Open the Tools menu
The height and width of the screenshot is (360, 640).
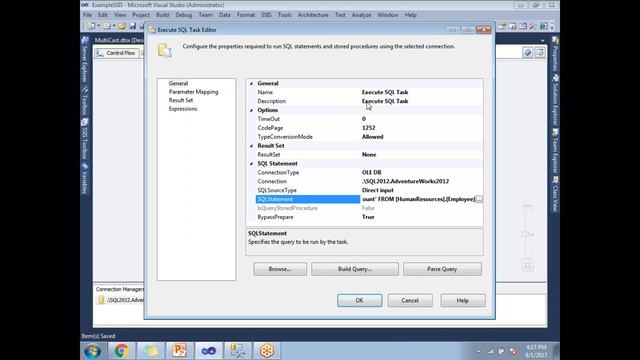point(284,15)
